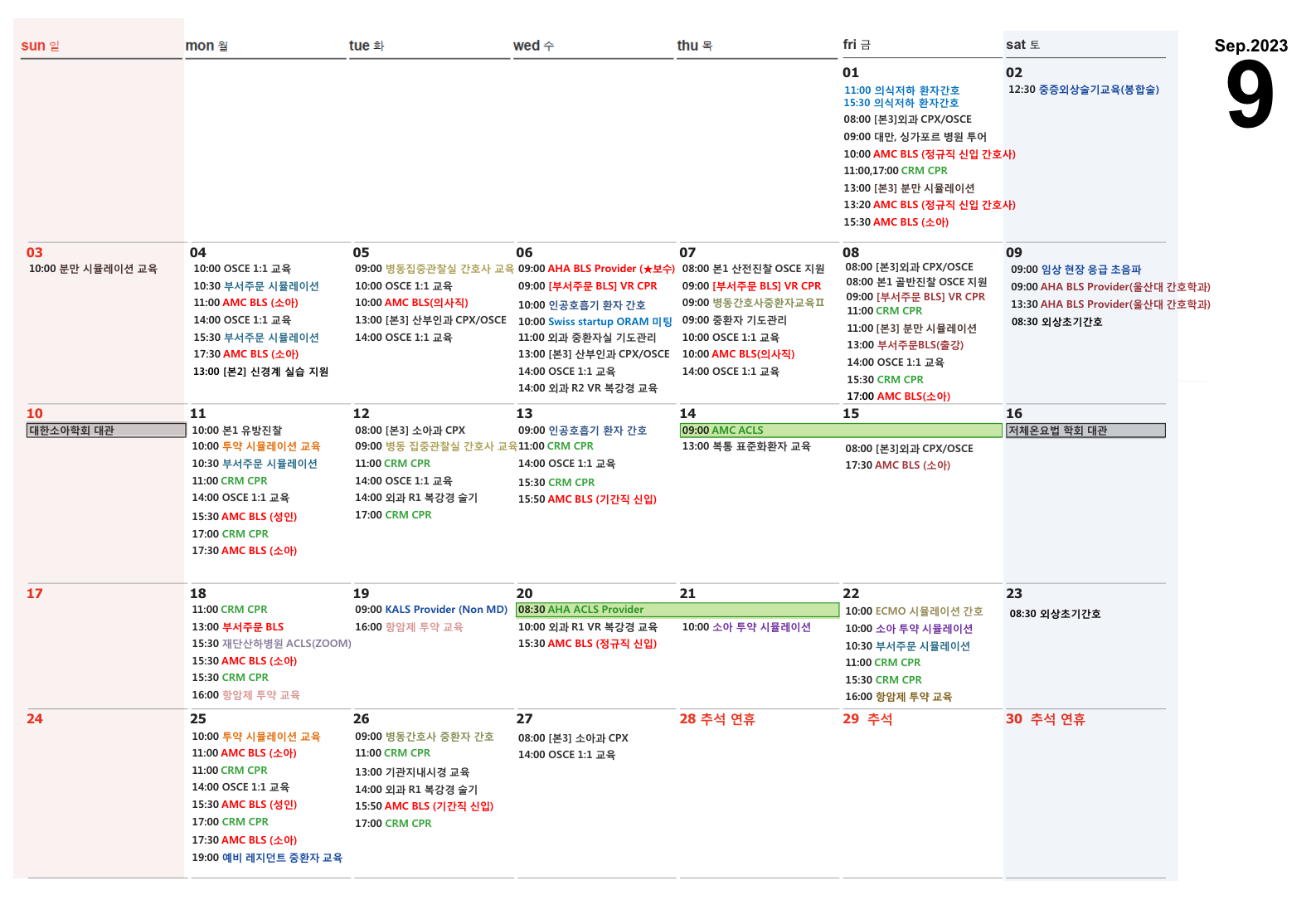Open the 10:00 Swiss startup ORAM 미팅 entry
The width and height of the screenshot is (1316, 905).
pos(595,322)
